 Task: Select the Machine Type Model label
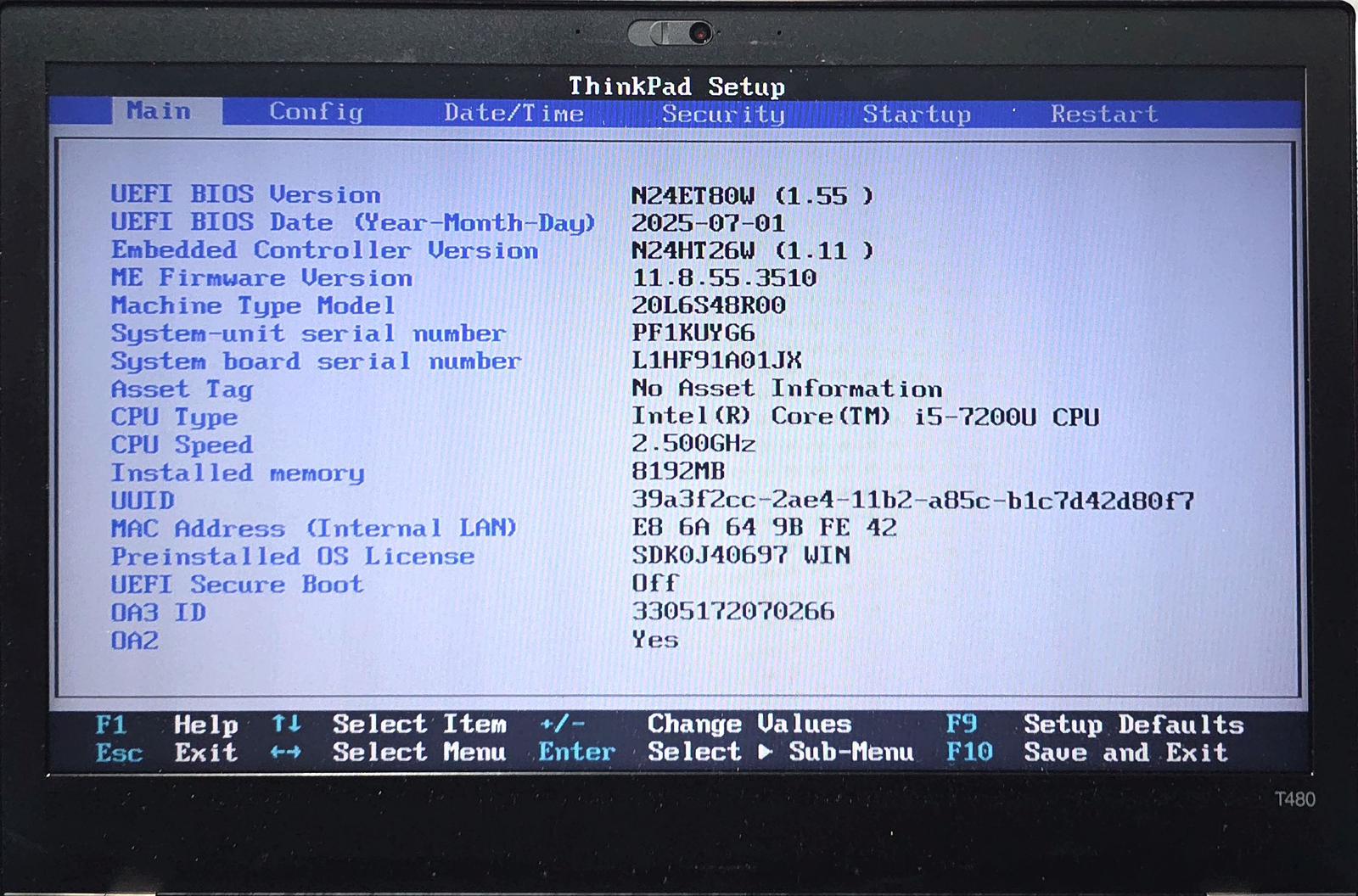(x=253, y=305)
